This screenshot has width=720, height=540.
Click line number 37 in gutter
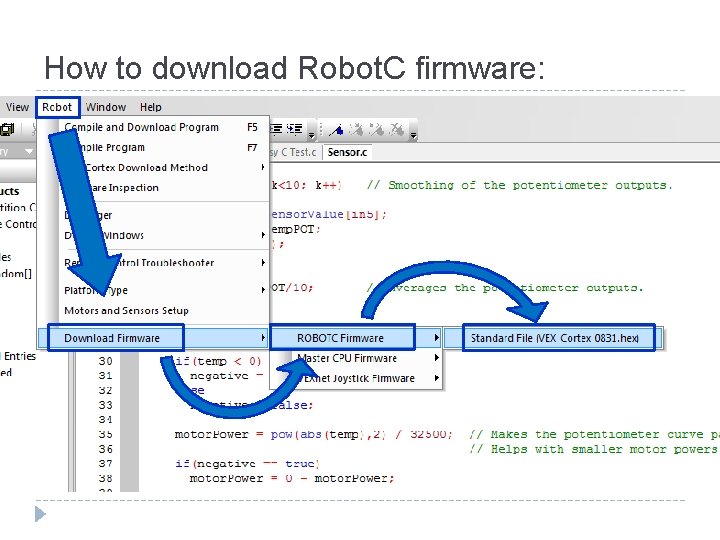[x=106, y=464]
